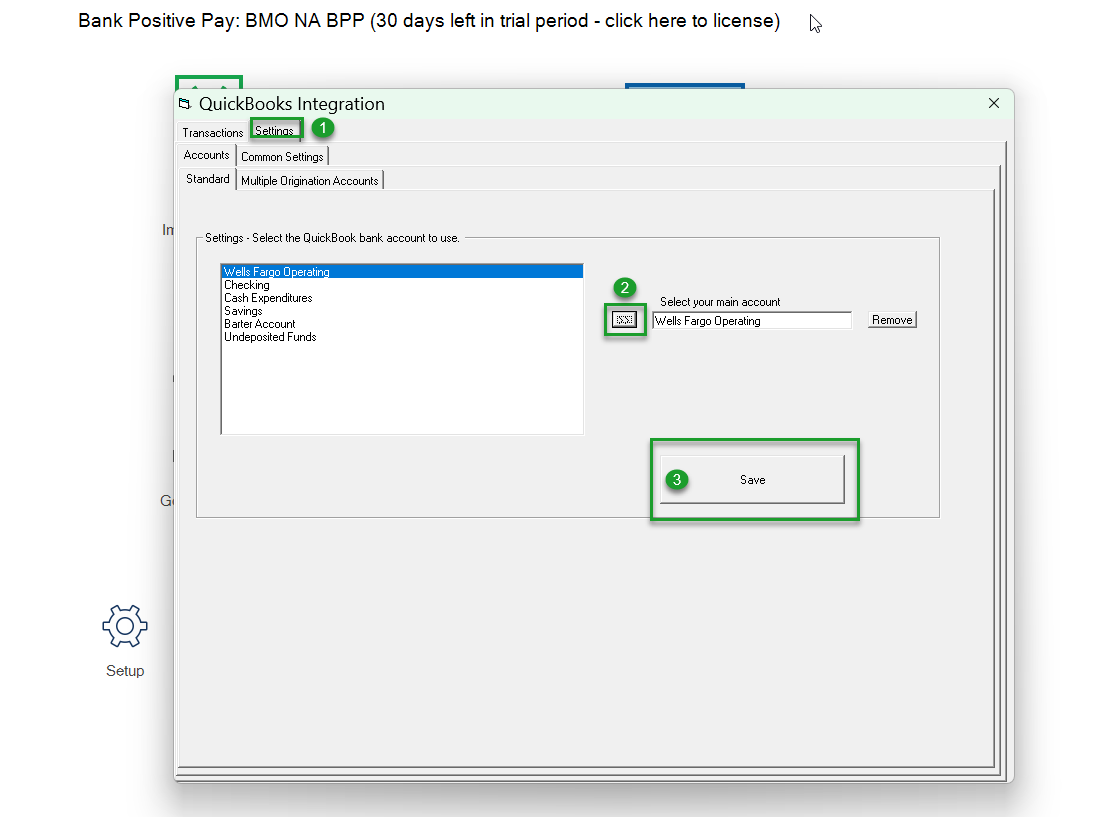
Task: Choose Barter Account from the list
Action: tap(260, 324)
